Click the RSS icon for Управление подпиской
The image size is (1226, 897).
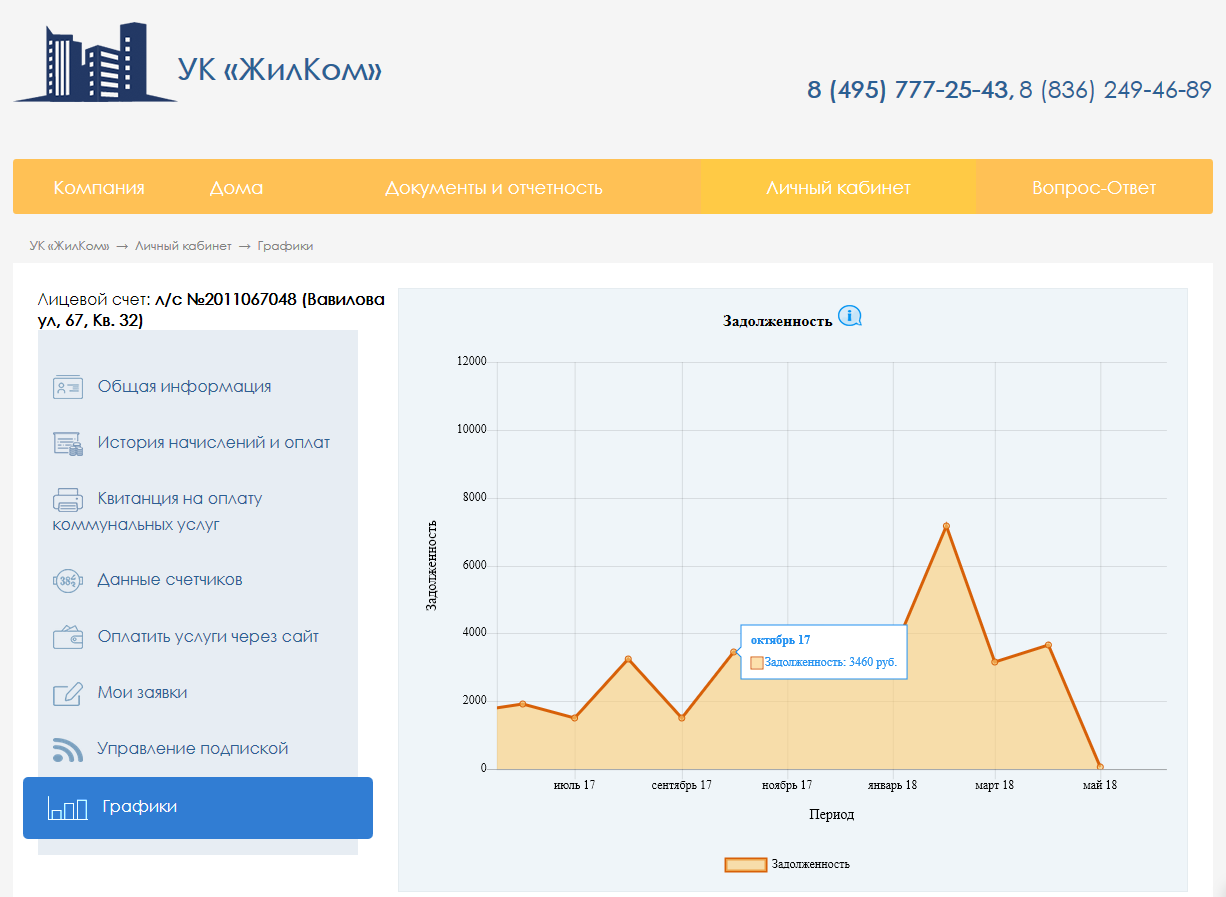[x=68, y=749]
